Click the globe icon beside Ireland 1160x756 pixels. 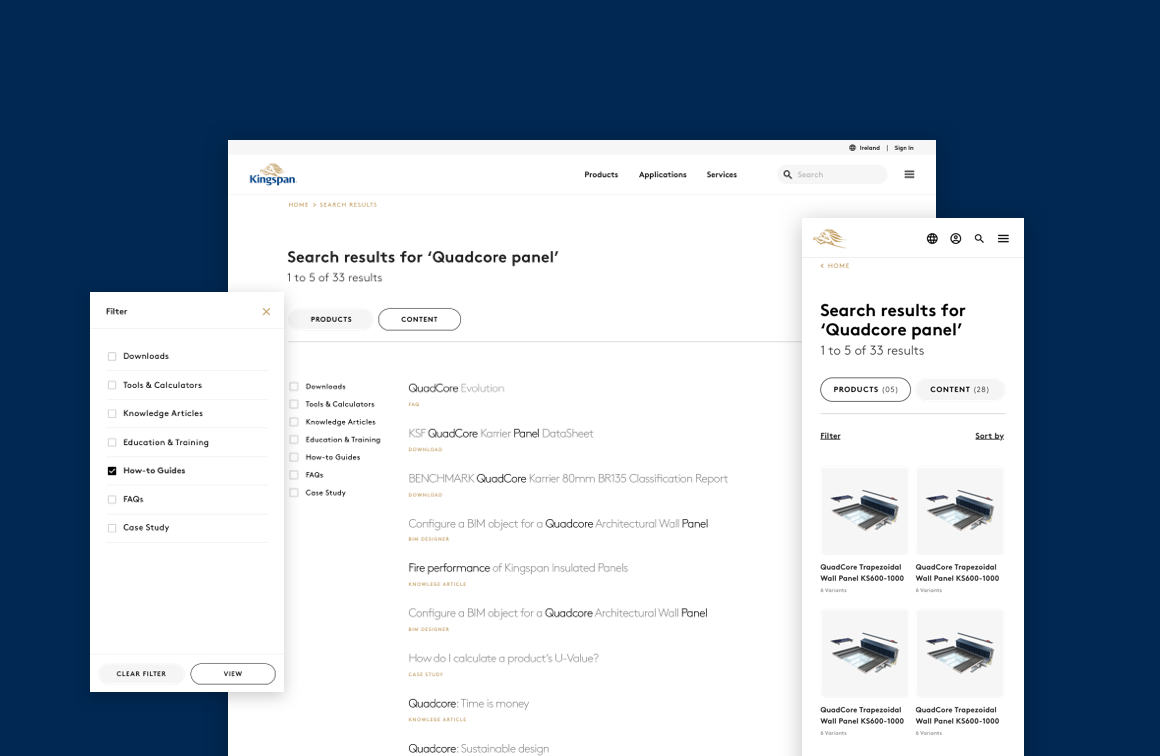(852, 148)
